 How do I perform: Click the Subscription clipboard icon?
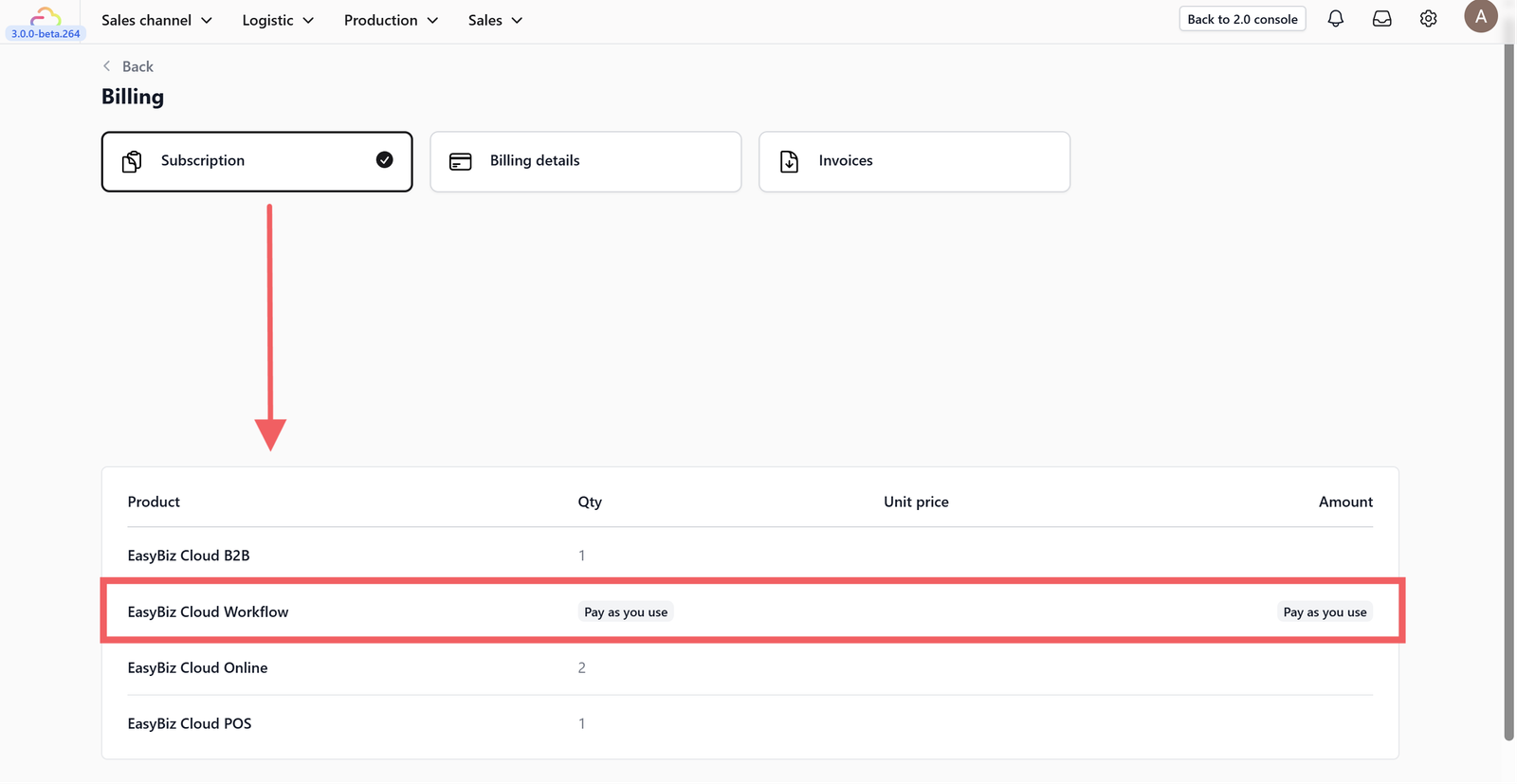pyautogui.click(x=133, y=161)
